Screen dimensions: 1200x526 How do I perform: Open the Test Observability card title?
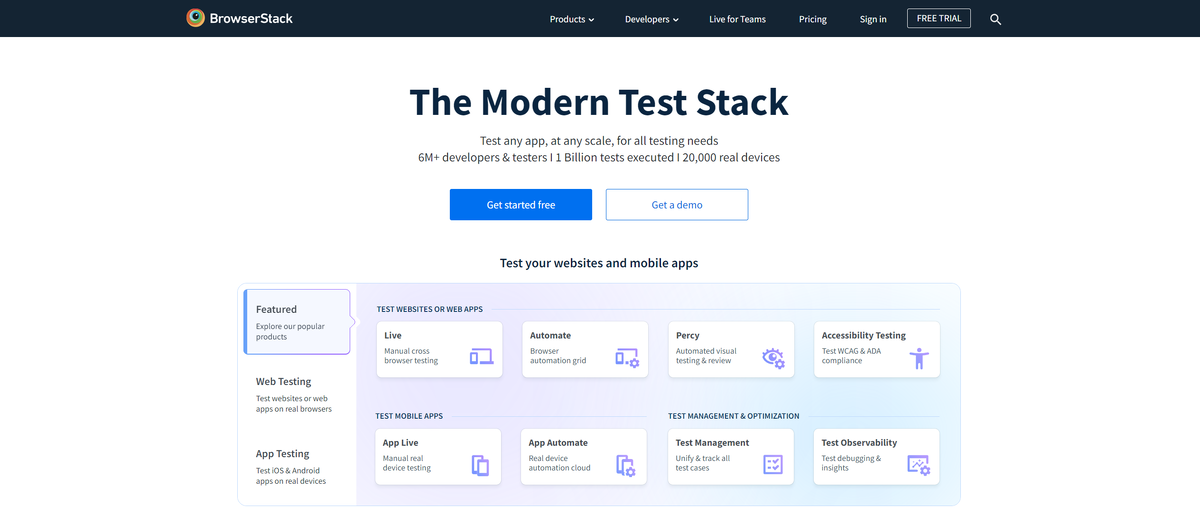tap(860, 442)
